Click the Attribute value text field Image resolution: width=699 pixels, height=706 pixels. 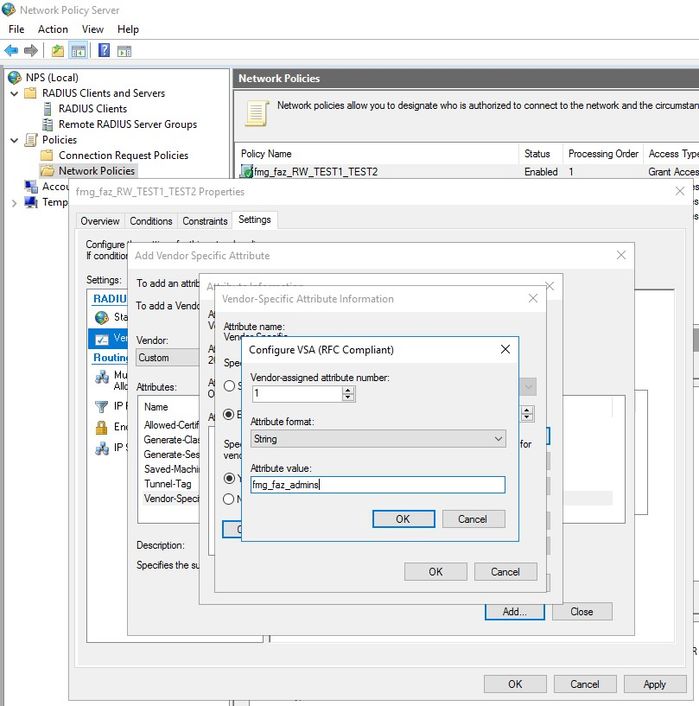click(378, 485)
